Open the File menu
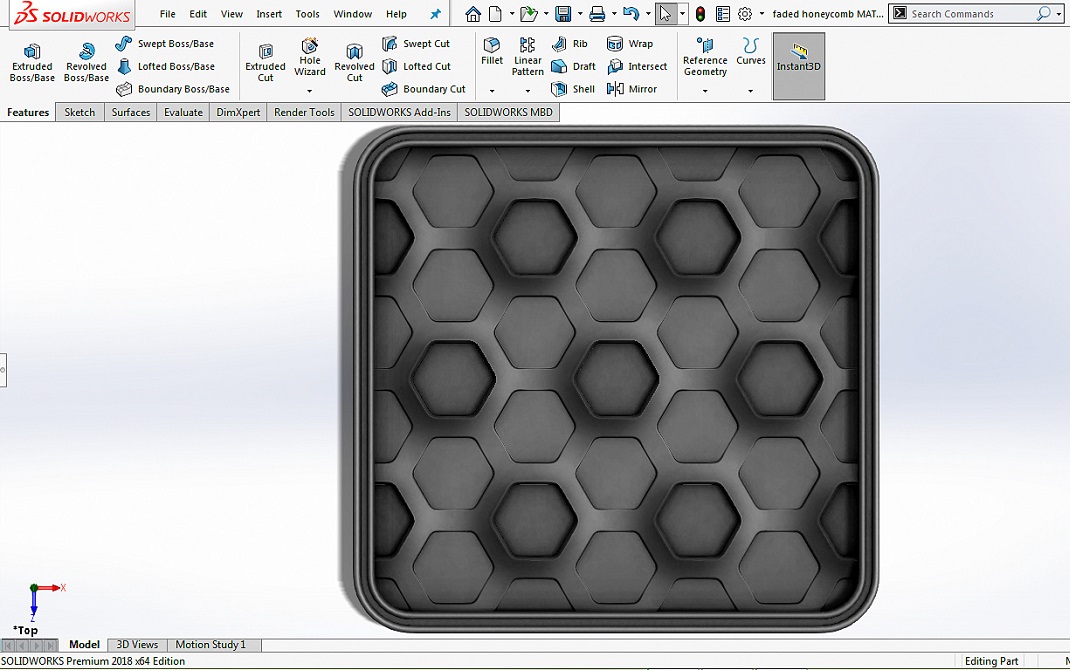The height and width of the screenshot is (670, 1070). click(x=167, y=14)
